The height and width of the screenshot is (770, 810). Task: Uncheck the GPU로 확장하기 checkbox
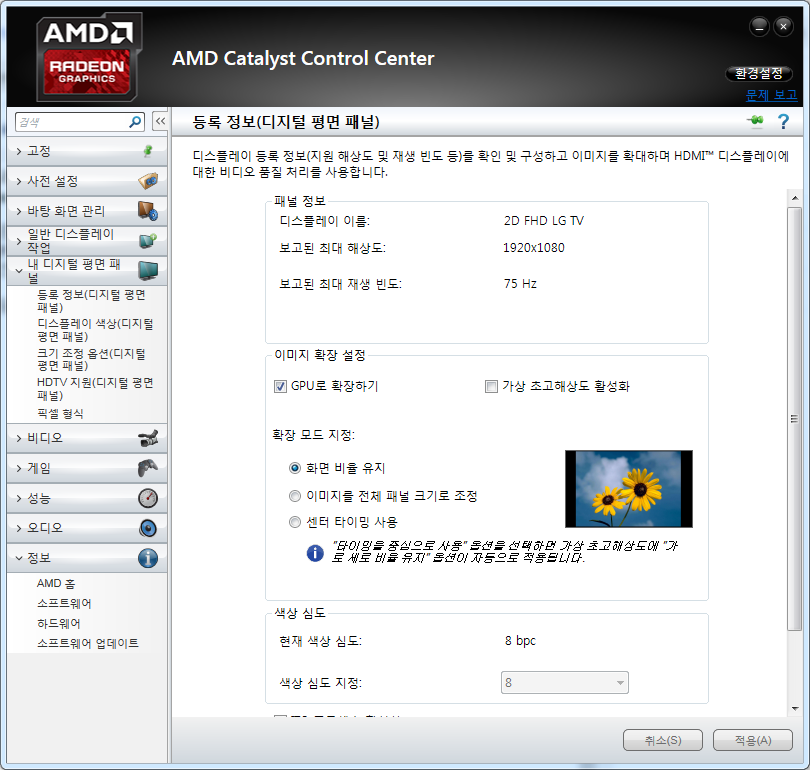tap(280, 386)
